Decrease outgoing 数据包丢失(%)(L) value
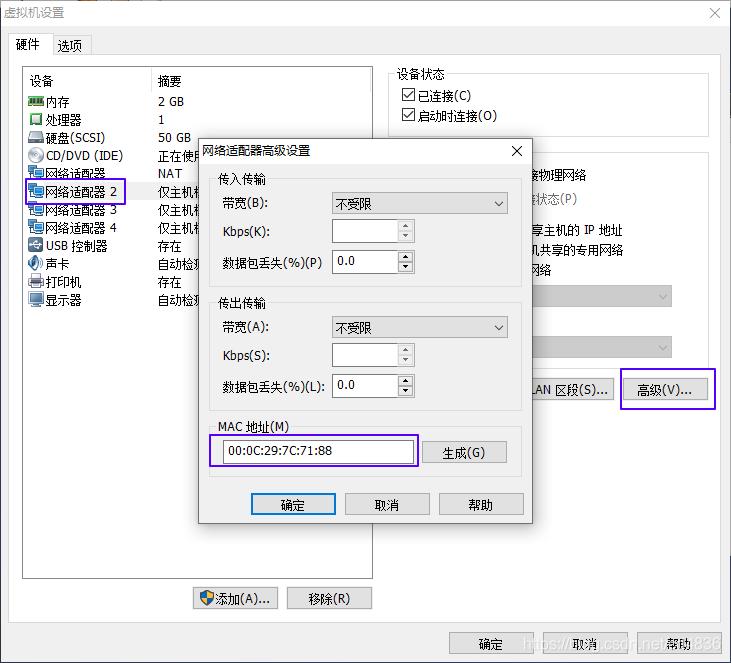This screenshot has width=731, height=663. tap(406, 391)
